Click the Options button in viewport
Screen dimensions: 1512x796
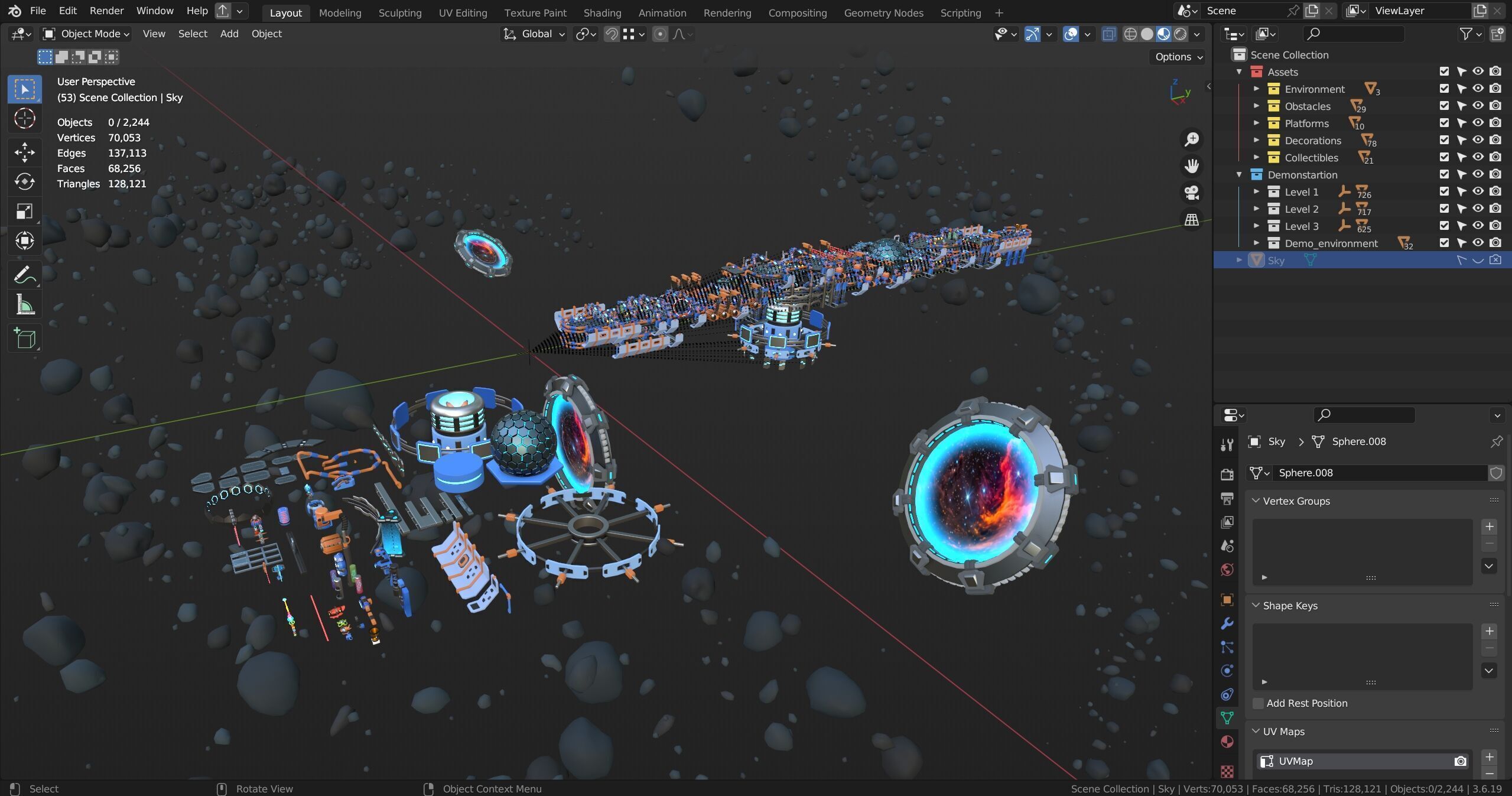(1178, 57)
